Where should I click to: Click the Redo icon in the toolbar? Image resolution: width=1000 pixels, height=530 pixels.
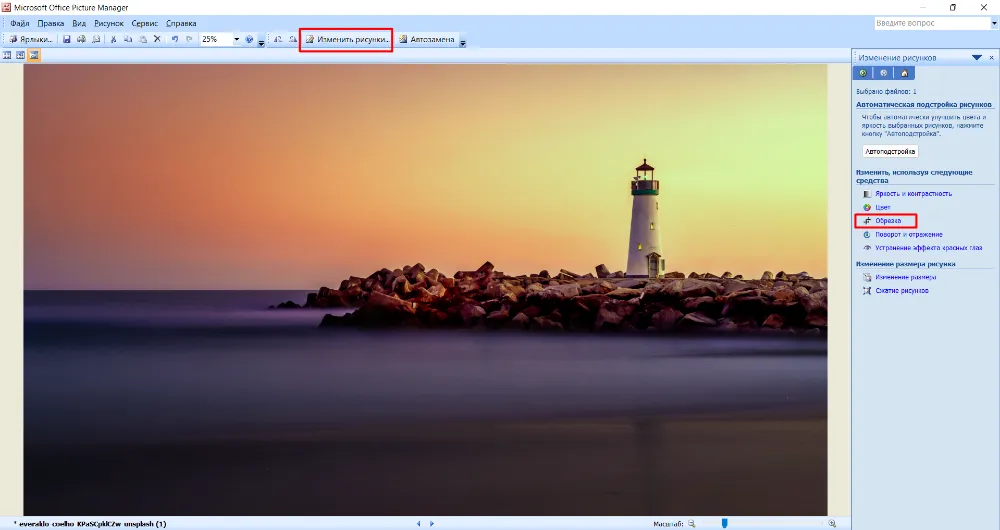(x=189, y=39)
